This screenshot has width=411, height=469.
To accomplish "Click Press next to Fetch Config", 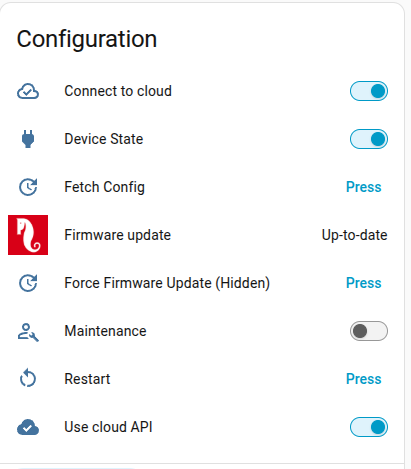I will coord(364,187).
